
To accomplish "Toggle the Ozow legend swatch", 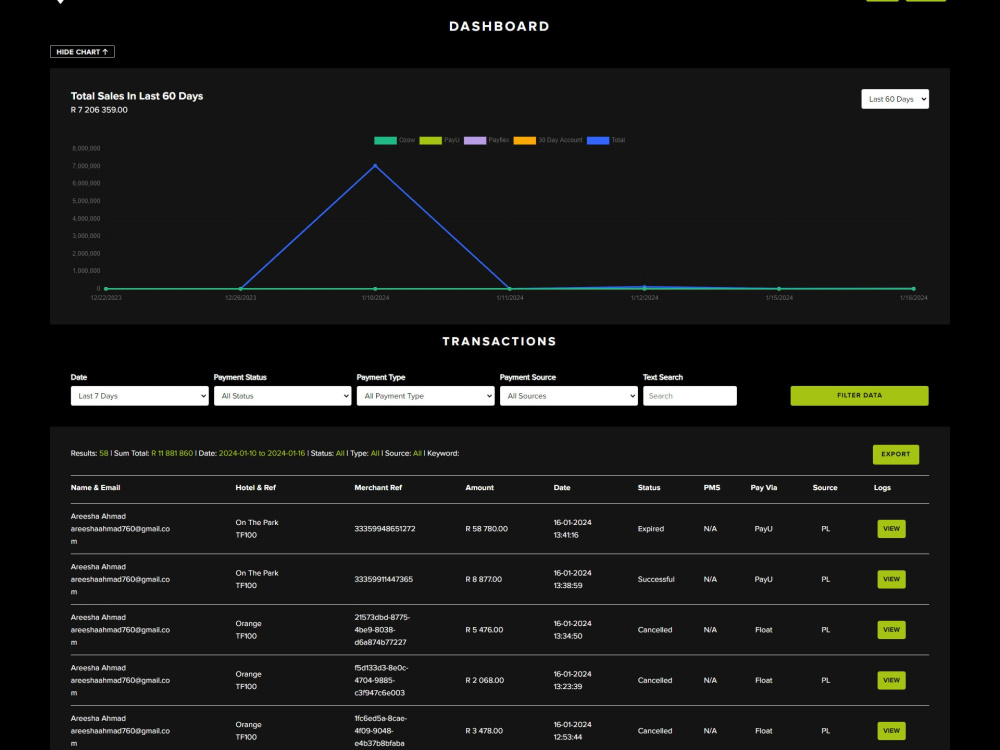I will pyautogui.click(x=385, y=140).
